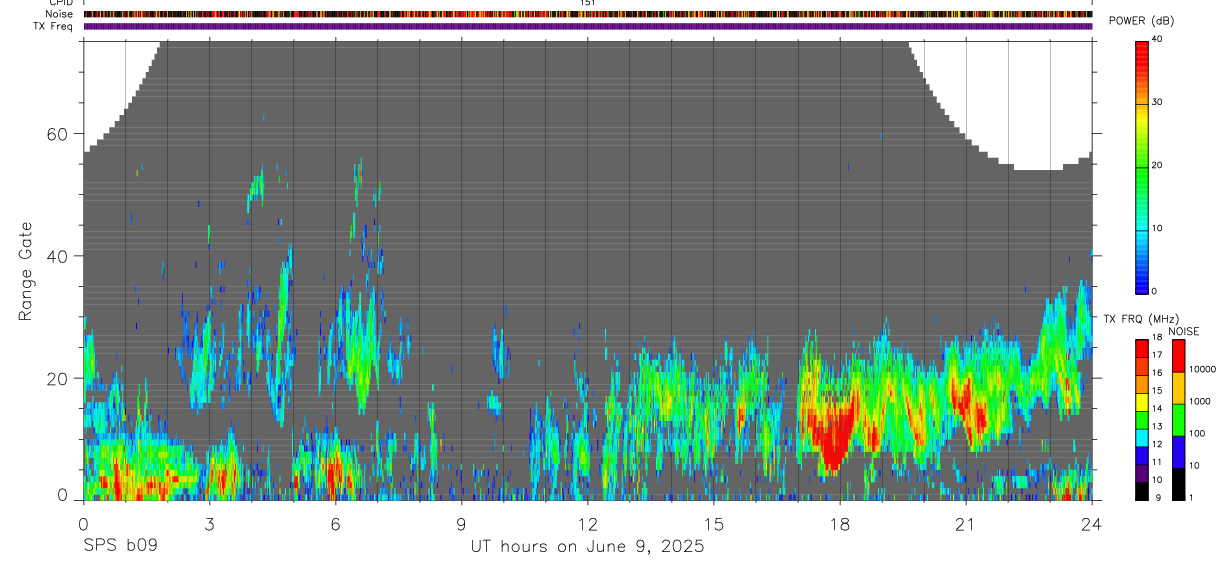Select the TX Freq purple strip
Screen dimensions: 1228x567
(x=588, y=26)
